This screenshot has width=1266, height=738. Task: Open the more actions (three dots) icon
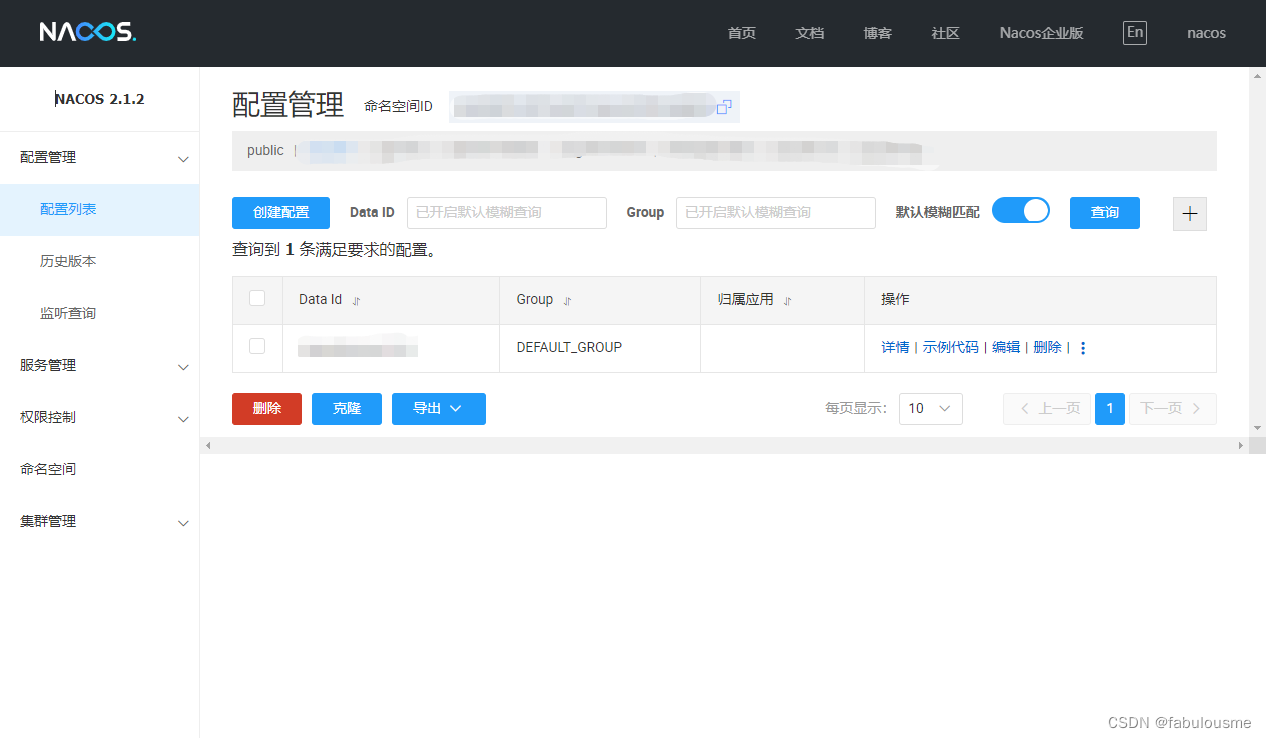click(x=1083, y=347)
